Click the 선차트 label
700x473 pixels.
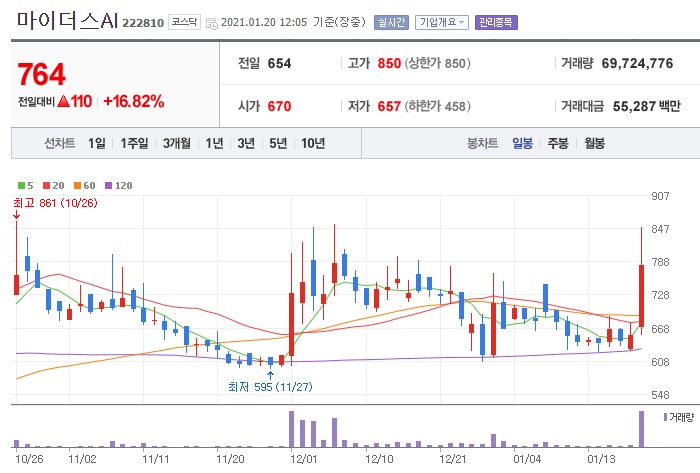coord(59,143)
